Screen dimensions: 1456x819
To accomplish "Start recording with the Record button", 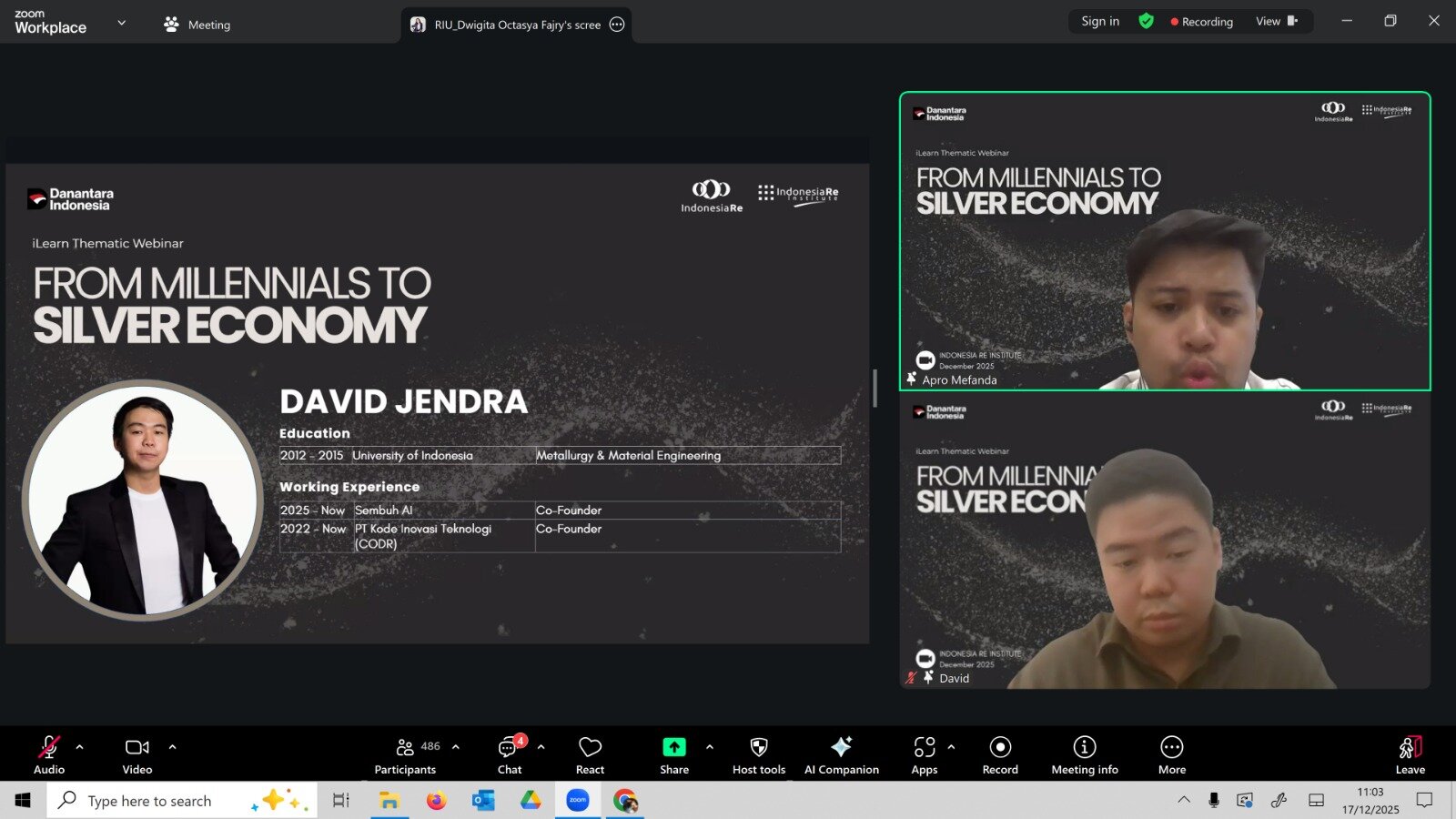I will click(x=1000, y=755).
